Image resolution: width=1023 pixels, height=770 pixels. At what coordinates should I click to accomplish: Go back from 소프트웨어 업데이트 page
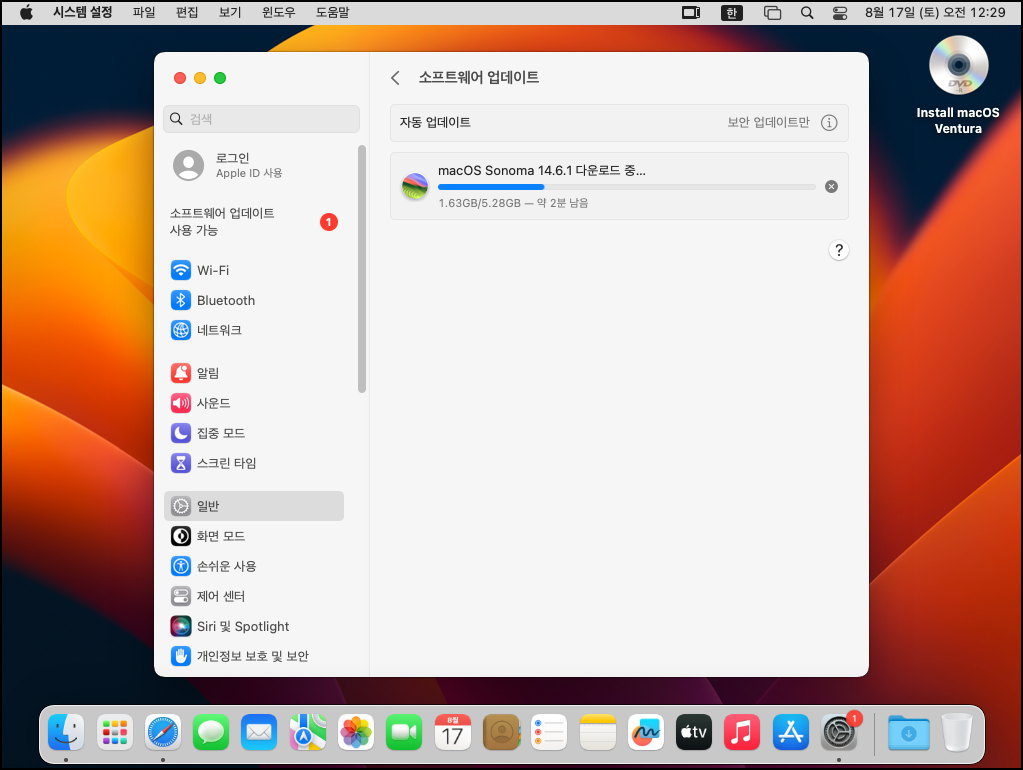click(x=395, y=78)
